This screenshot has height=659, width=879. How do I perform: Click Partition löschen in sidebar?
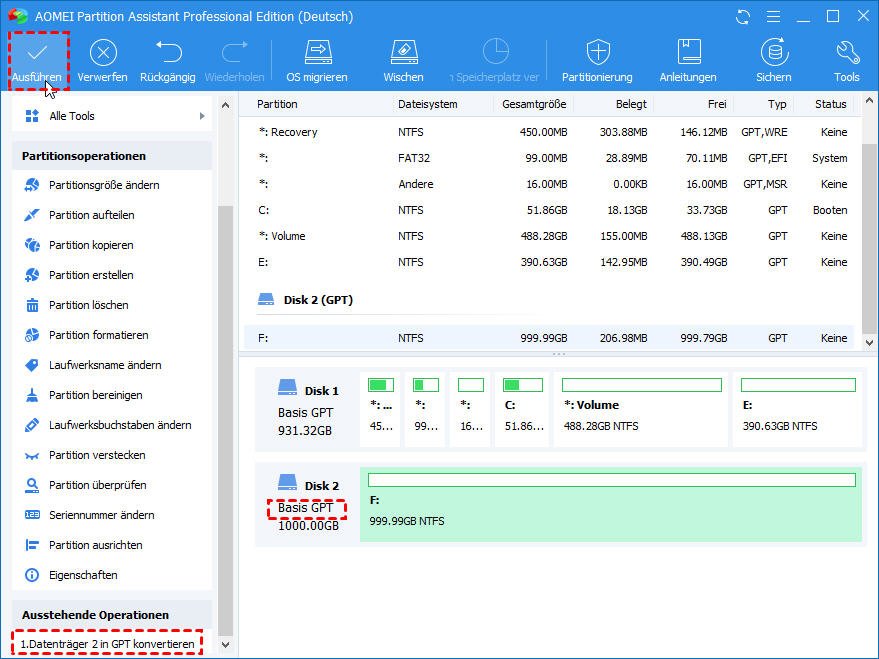point(88,305)
